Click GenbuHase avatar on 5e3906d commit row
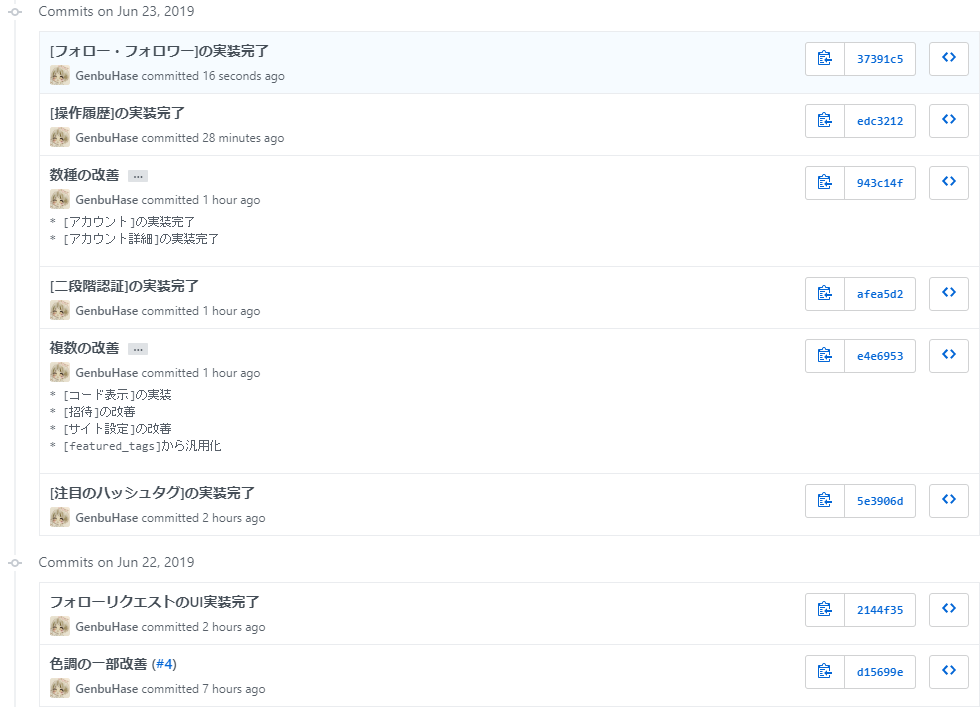This screenshot has height=707, width=980. (x=60, y=517)
